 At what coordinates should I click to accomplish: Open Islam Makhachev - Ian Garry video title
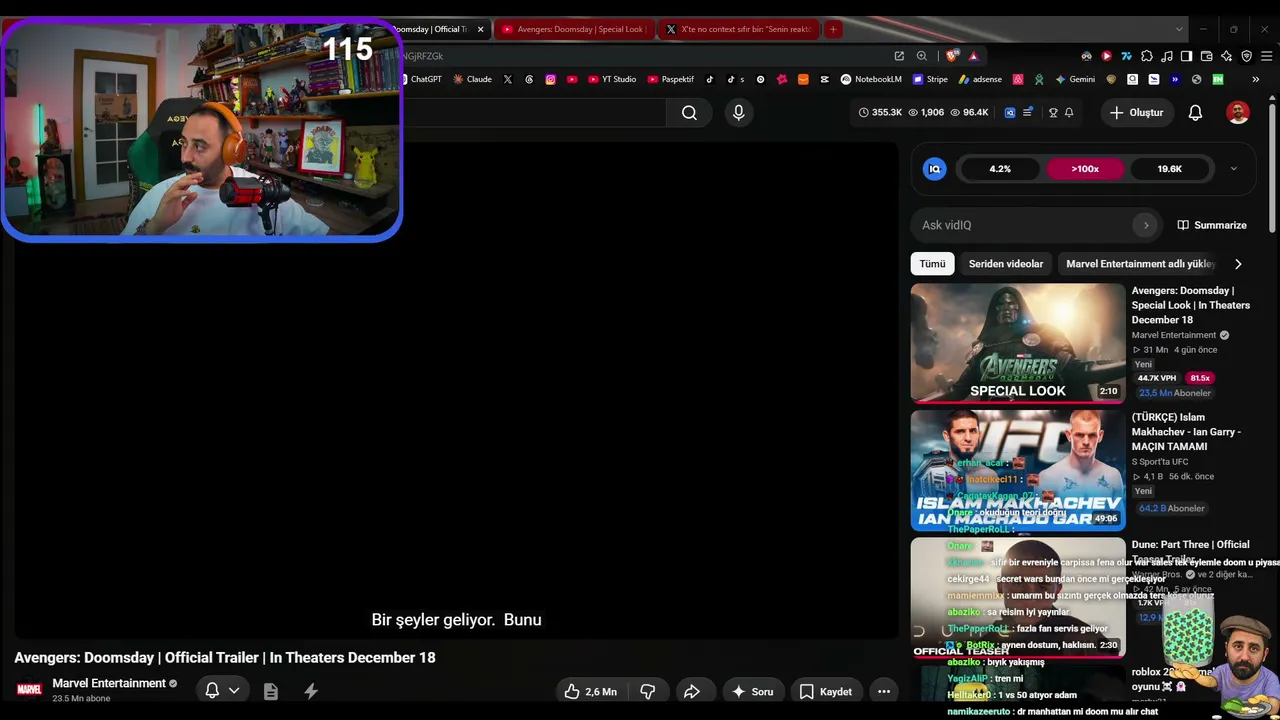click(x=1186, y=432)
